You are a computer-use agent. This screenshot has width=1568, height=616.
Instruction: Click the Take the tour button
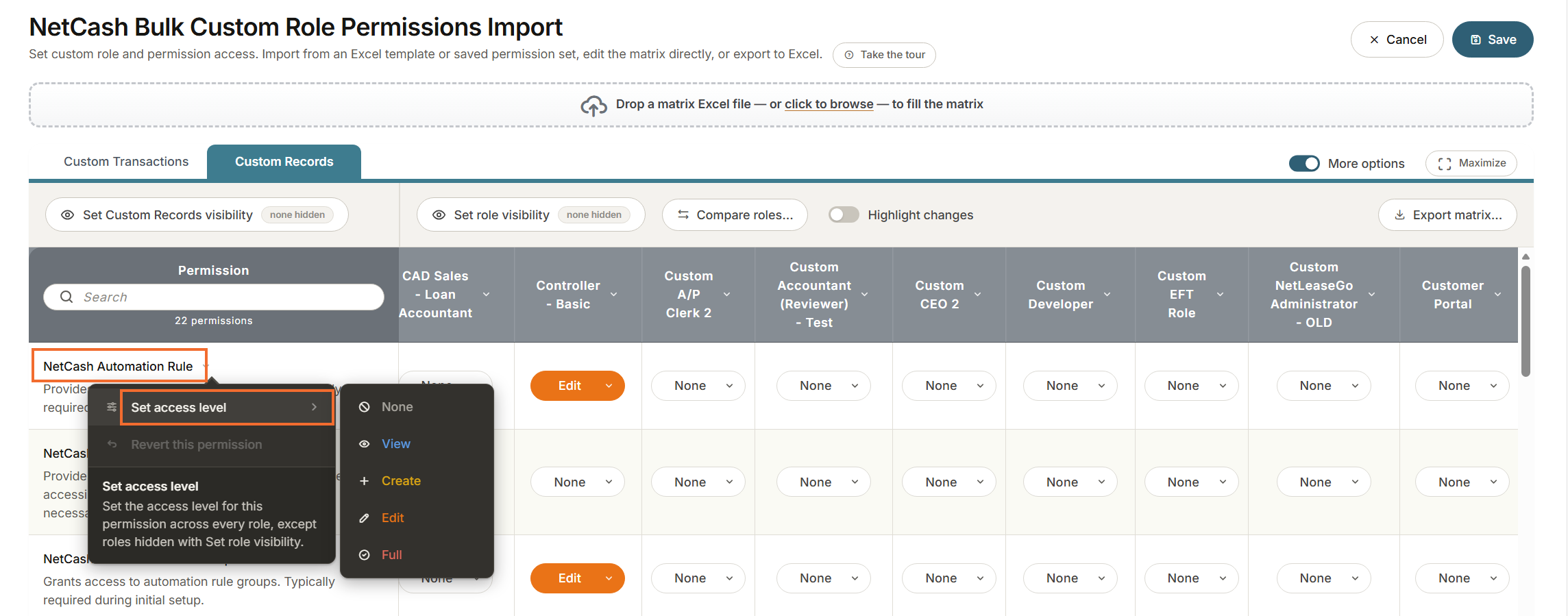[884, 55]
